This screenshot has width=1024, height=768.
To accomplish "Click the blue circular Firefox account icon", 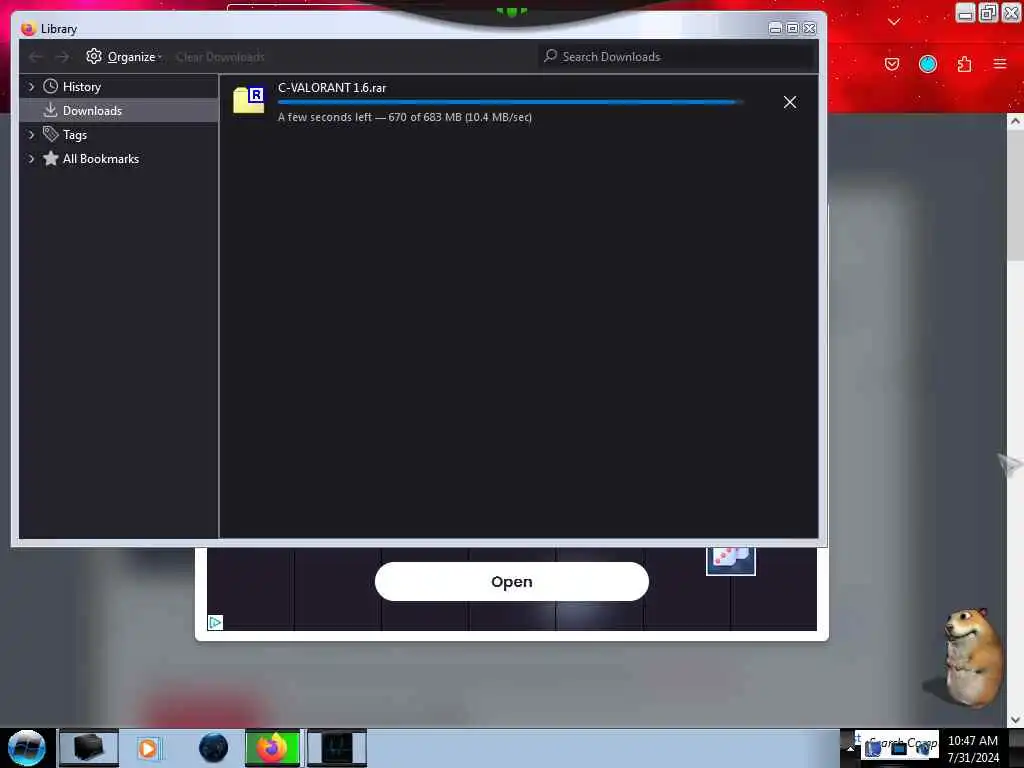I will point(927,64).
